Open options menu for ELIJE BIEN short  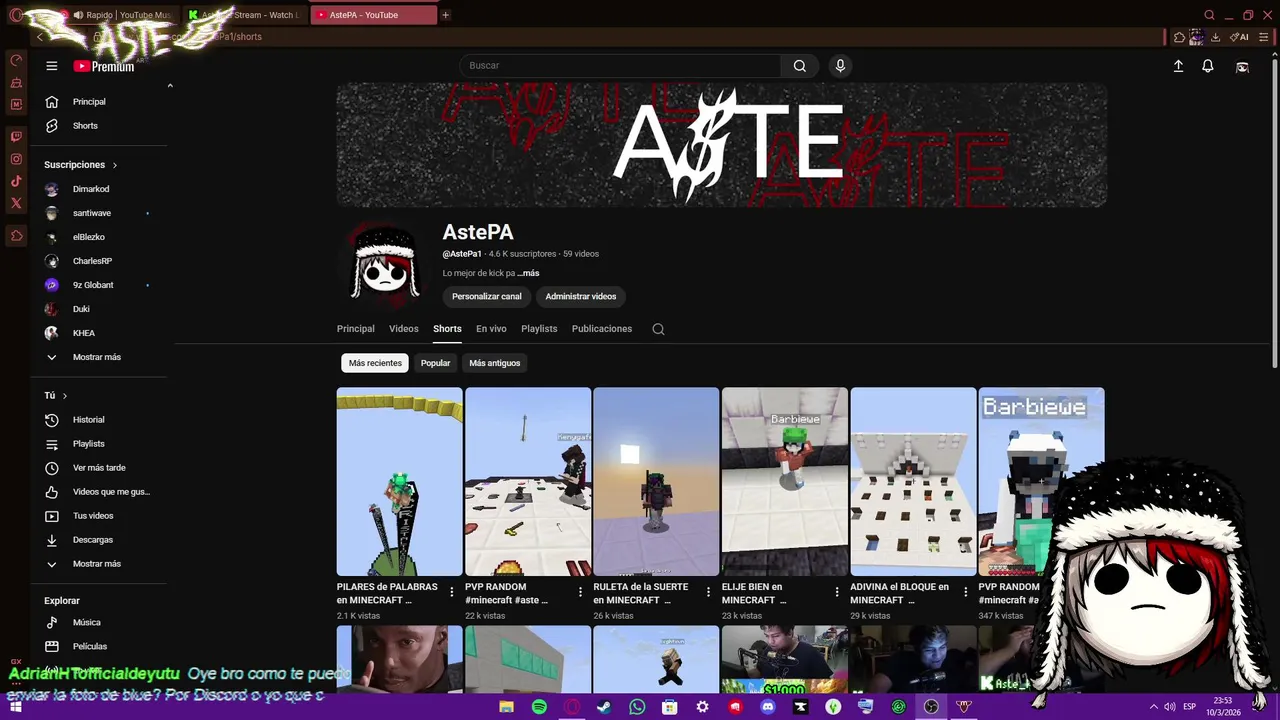coord(837,592)
